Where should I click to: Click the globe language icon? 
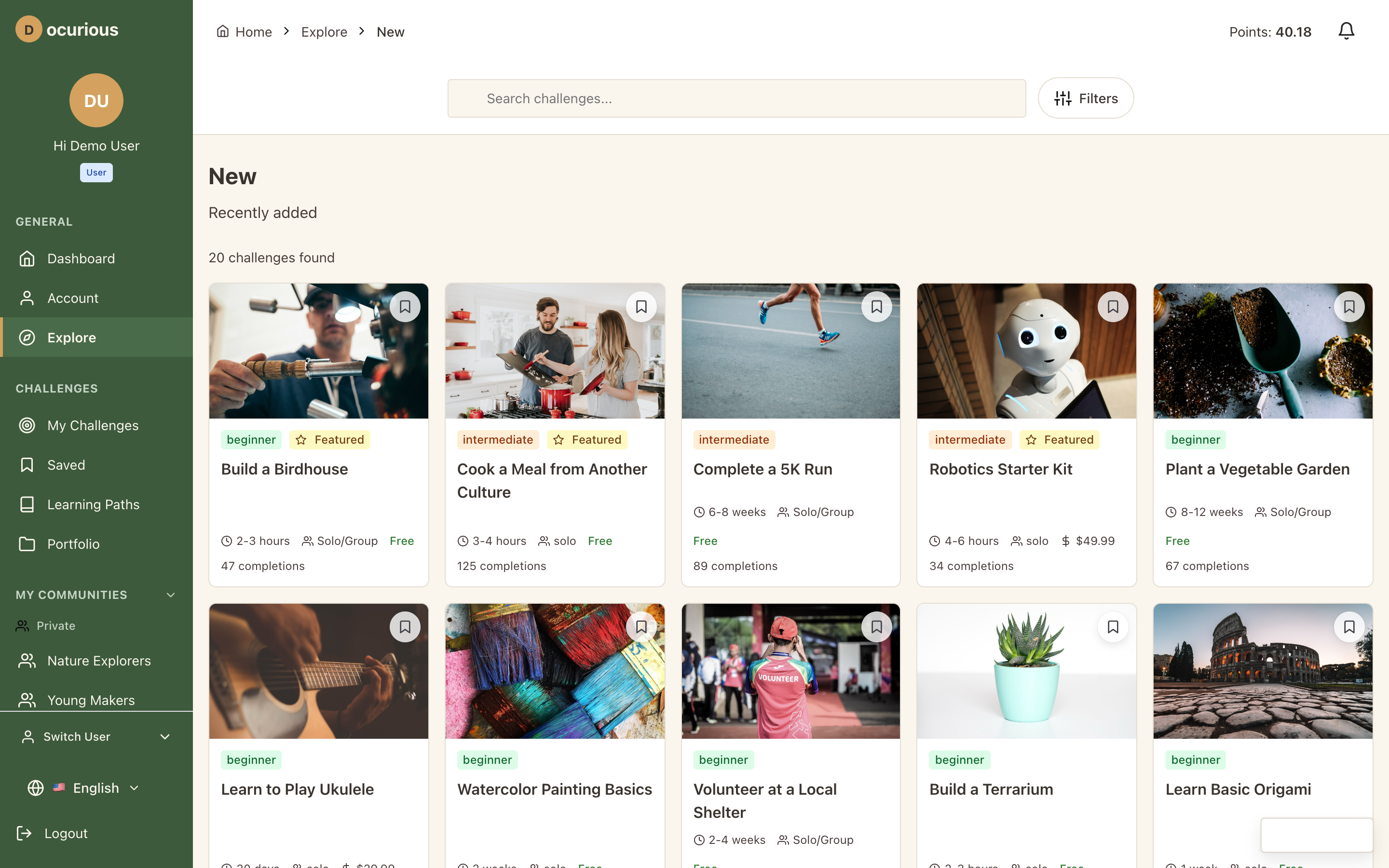pos(35,787)
